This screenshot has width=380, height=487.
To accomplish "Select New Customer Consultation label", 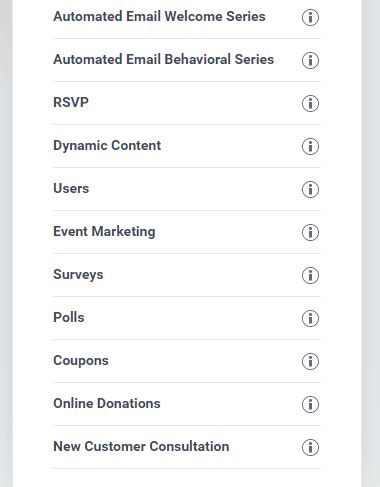I will (x=141, y=446).
